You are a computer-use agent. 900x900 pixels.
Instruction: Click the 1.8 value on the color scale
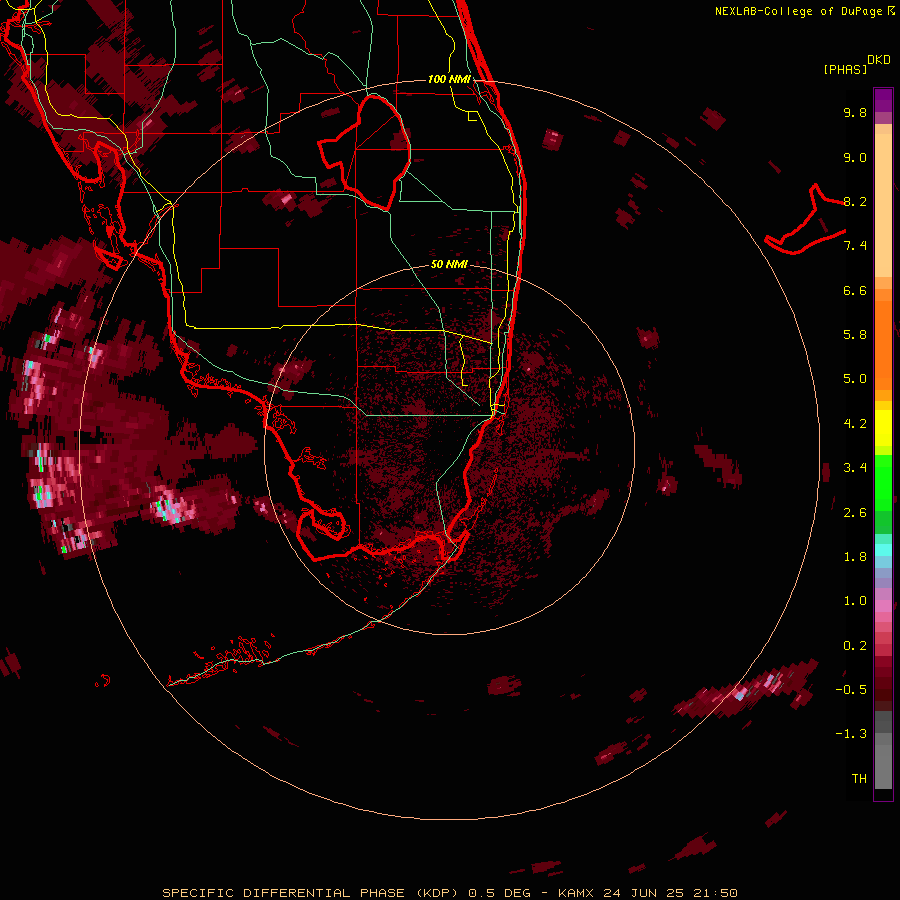[x=855, y=557]
